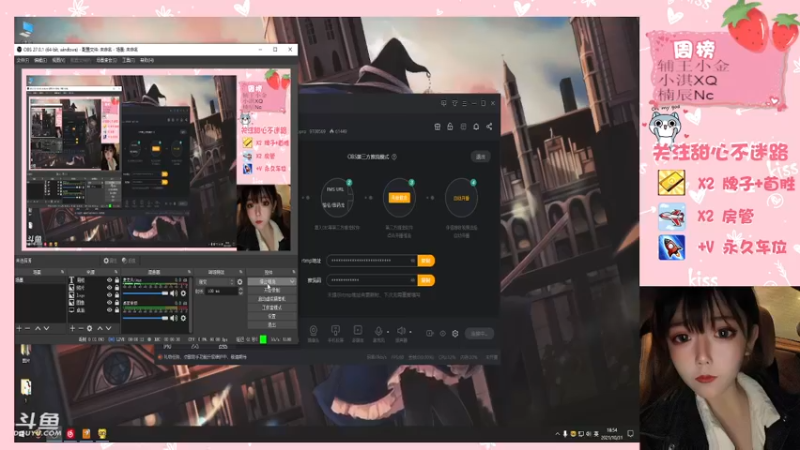Screen dimensions: 800x450
Task: Open the 工具 menu in OBS
Action: point(128,60)
